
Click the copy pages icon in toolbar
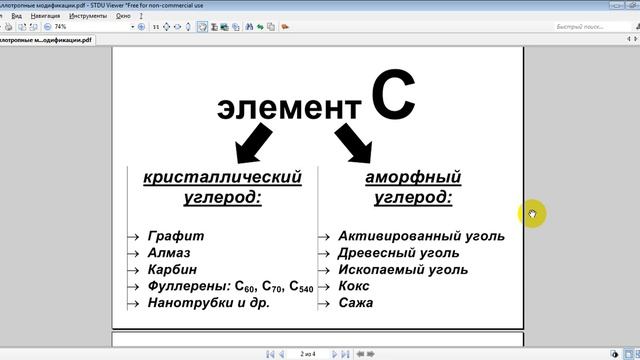[x=271, y=27]
